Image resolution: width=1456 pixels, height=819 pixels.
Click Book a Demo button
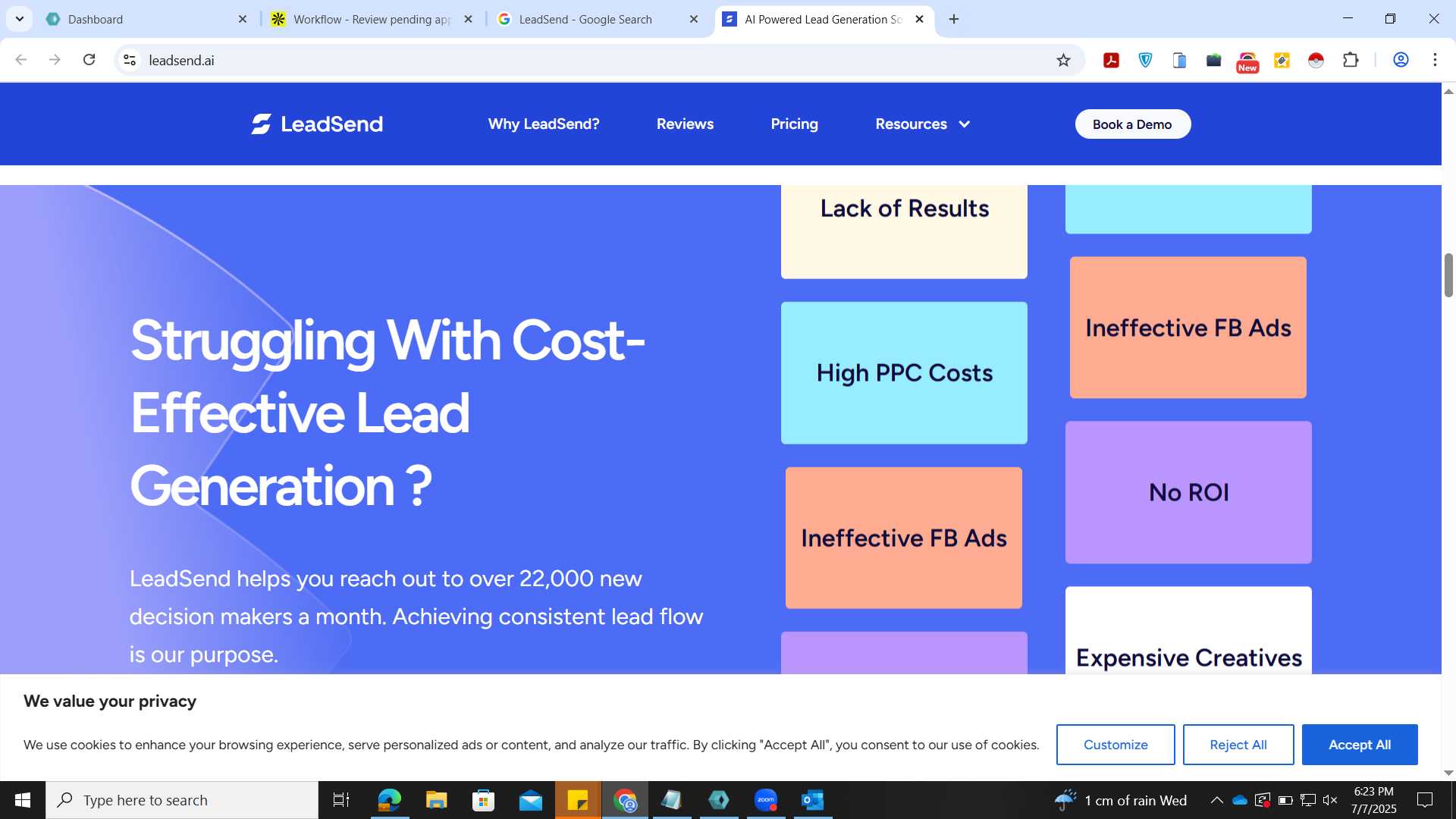point(1132,124)
